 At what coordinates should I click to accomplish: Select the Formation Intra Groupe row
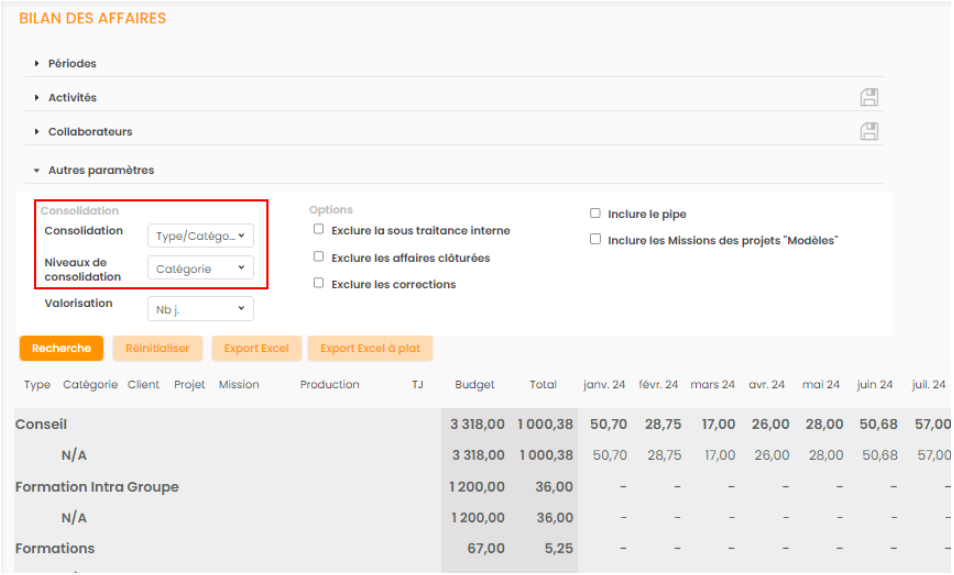click(x=97, y=487)
